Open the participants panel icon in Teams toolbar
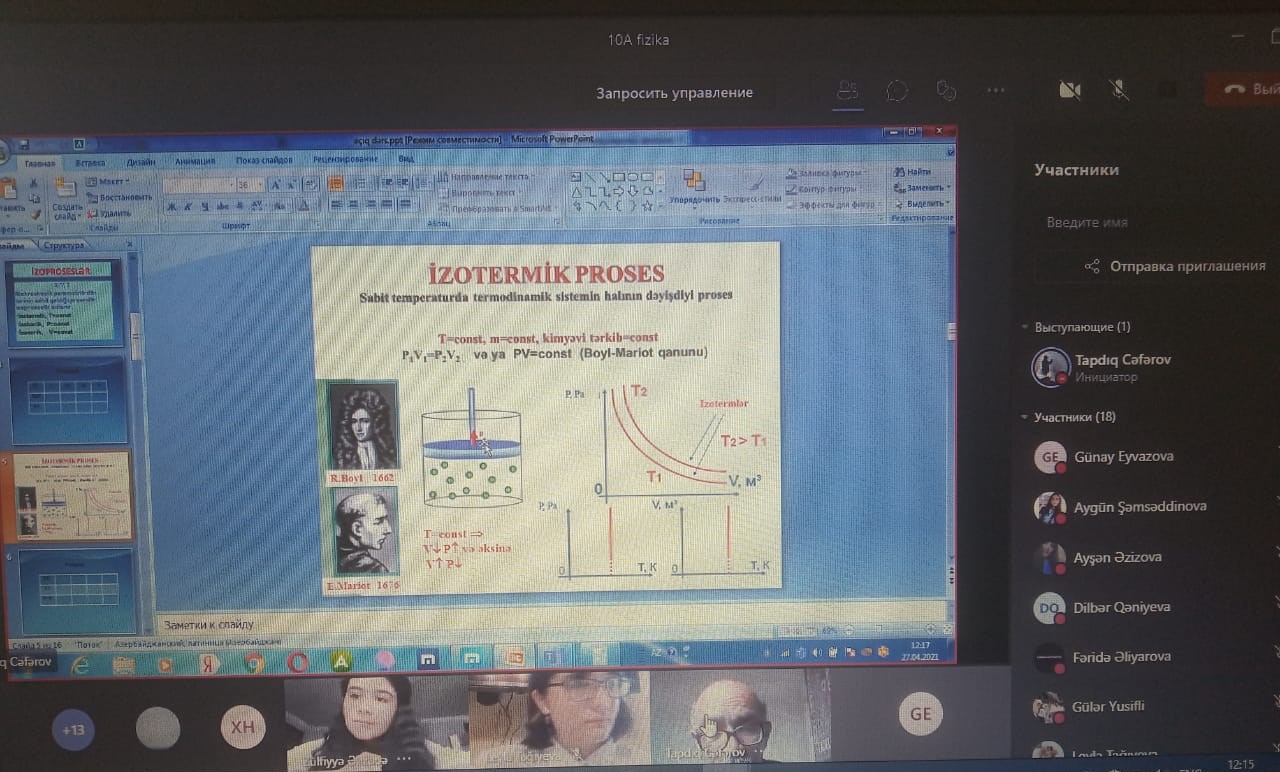This screenshot has width=1280, height=772. (847, 91)
